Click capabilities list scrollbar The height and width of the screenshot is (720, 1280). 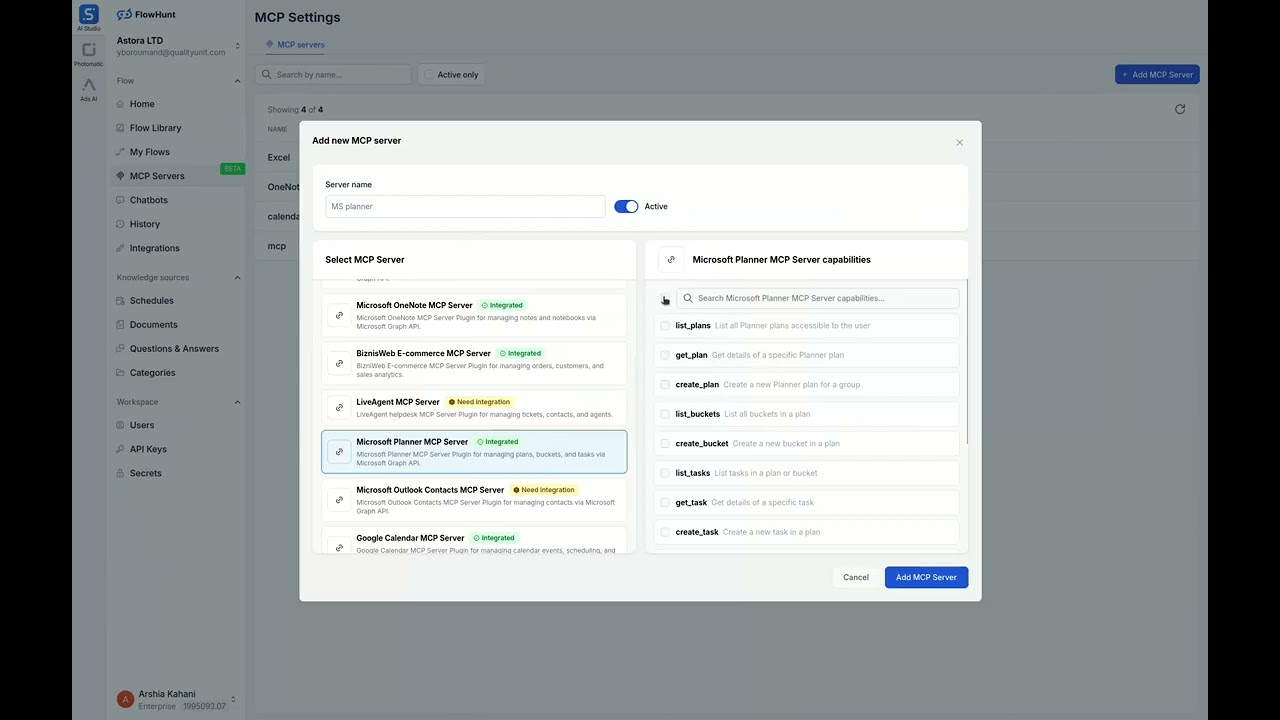[967, 363]
